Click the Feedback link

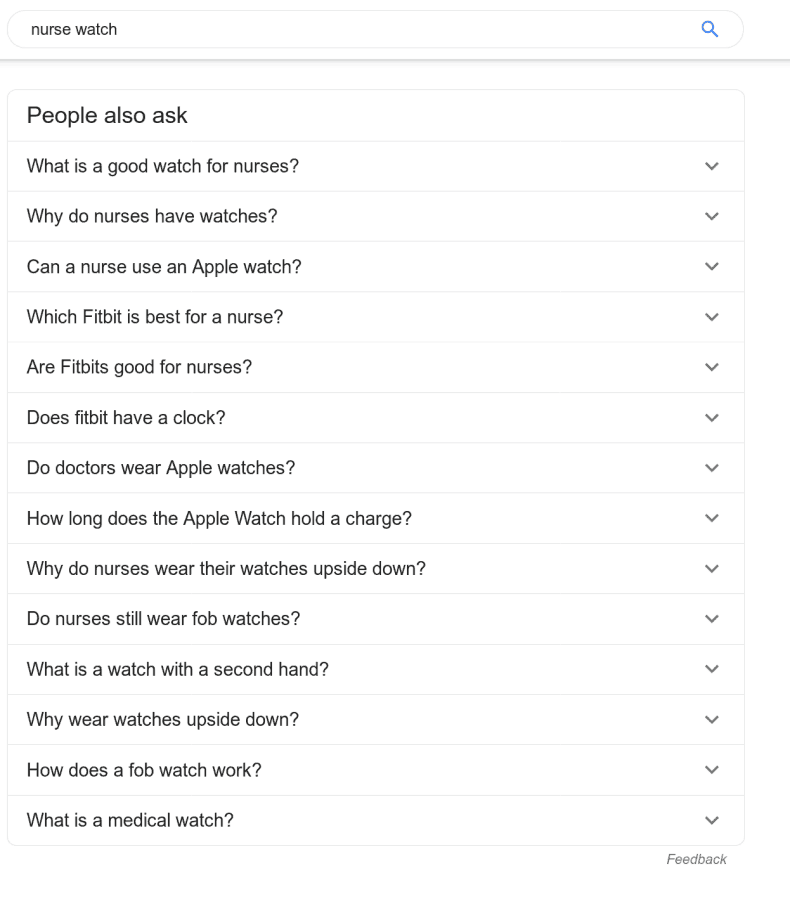coord(696,859)
